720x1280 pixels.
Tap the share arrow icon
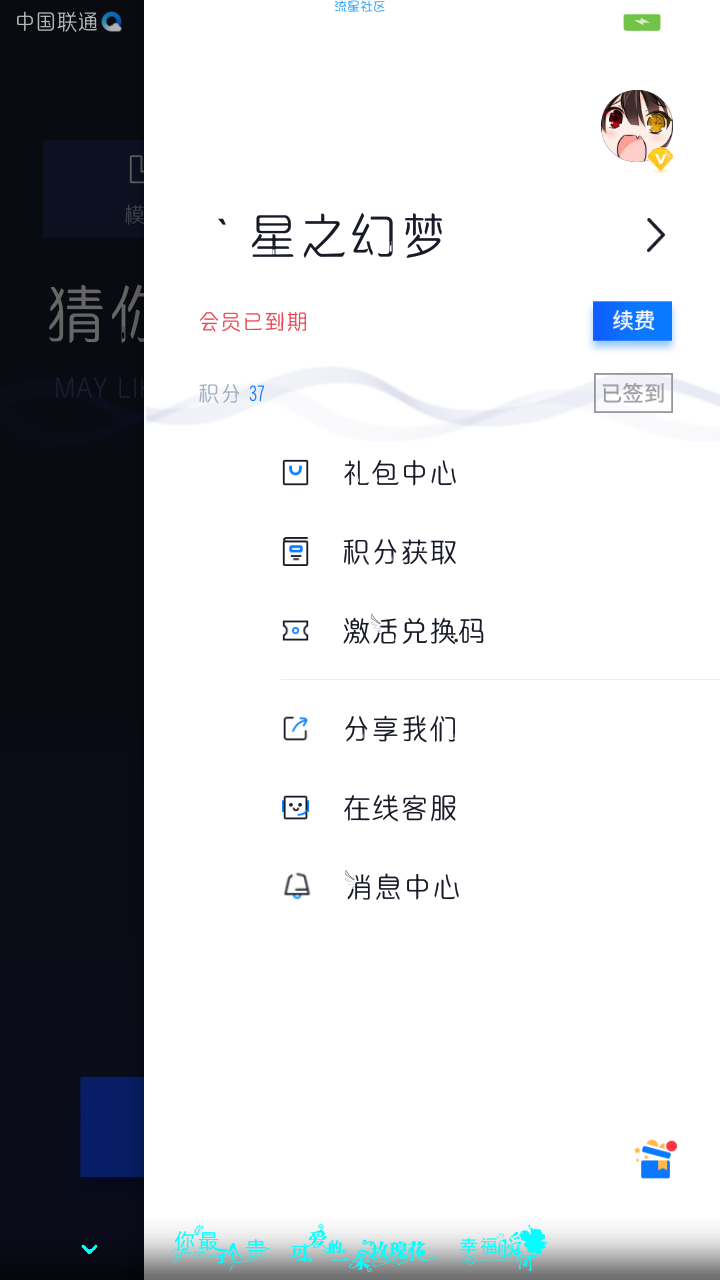pos(295,728)
